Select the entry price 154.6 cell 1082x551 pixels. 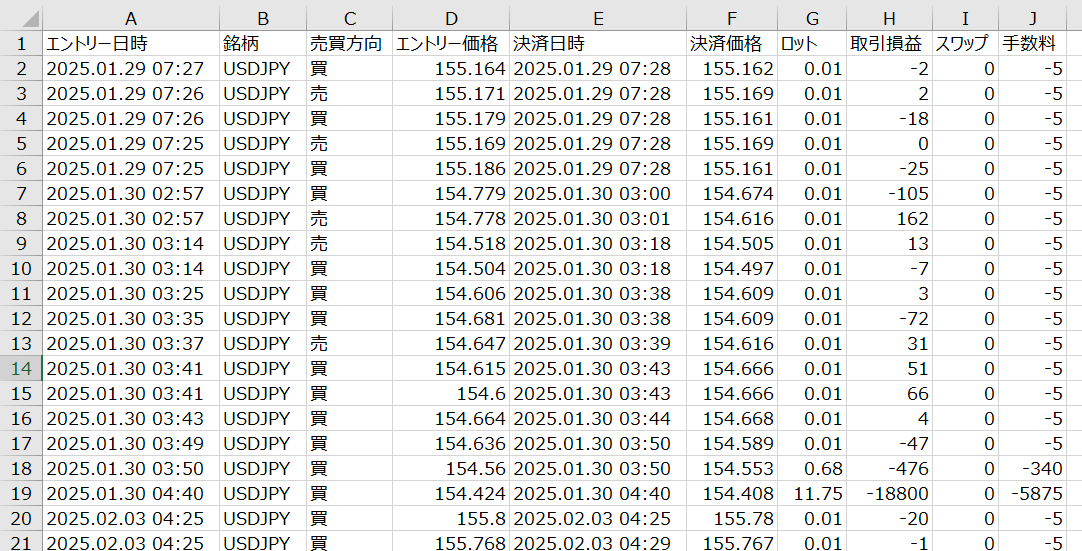click(451, 394)
